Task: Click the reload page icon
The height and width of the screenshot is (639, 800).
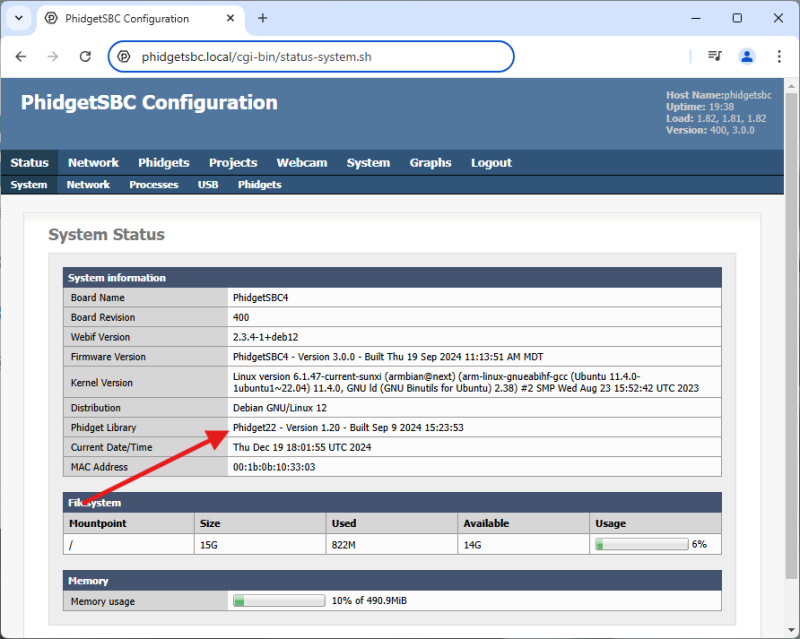Action: [x=85, y=56]
